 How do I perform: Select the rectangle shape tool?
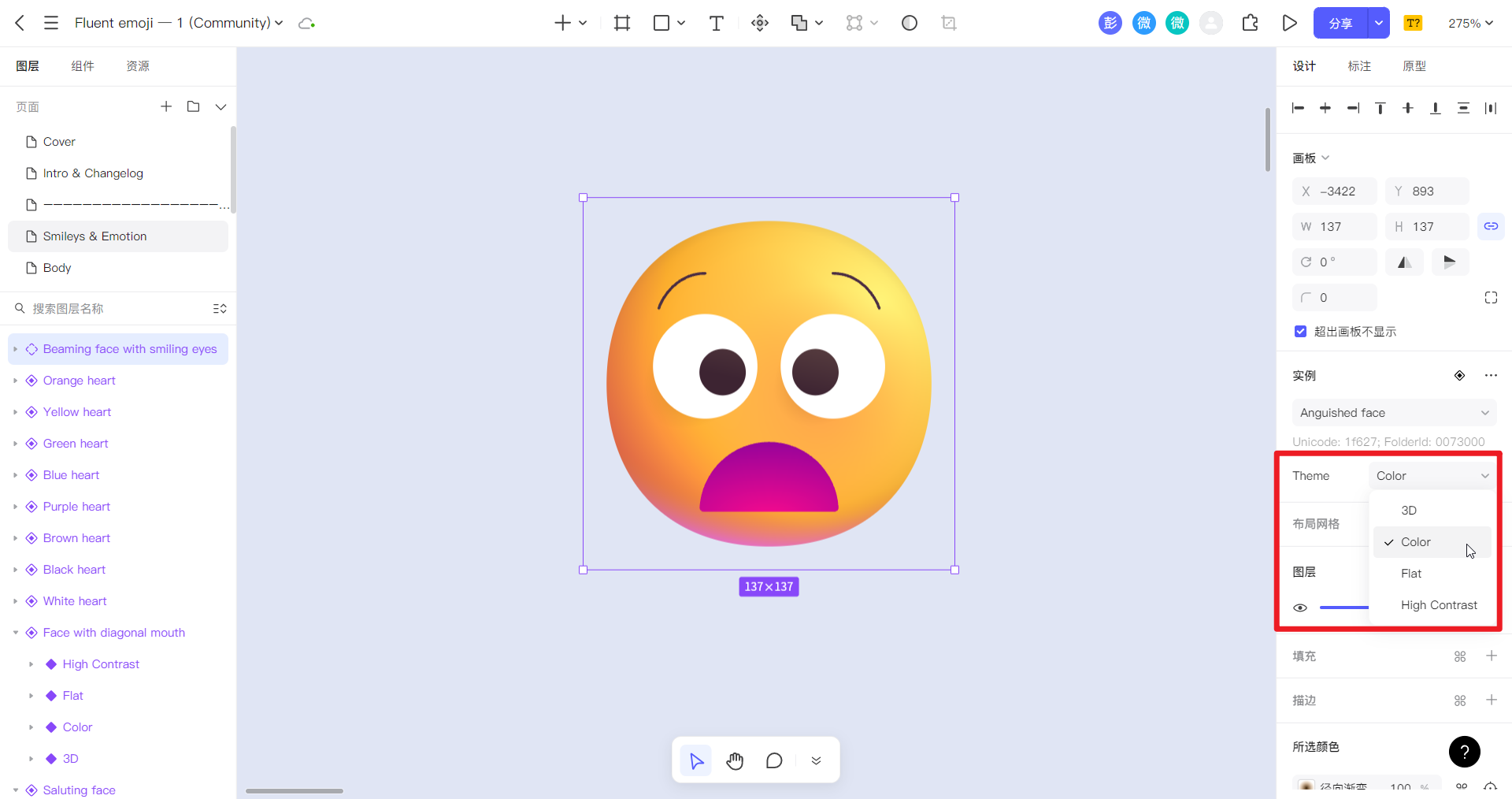coord(661,23)
